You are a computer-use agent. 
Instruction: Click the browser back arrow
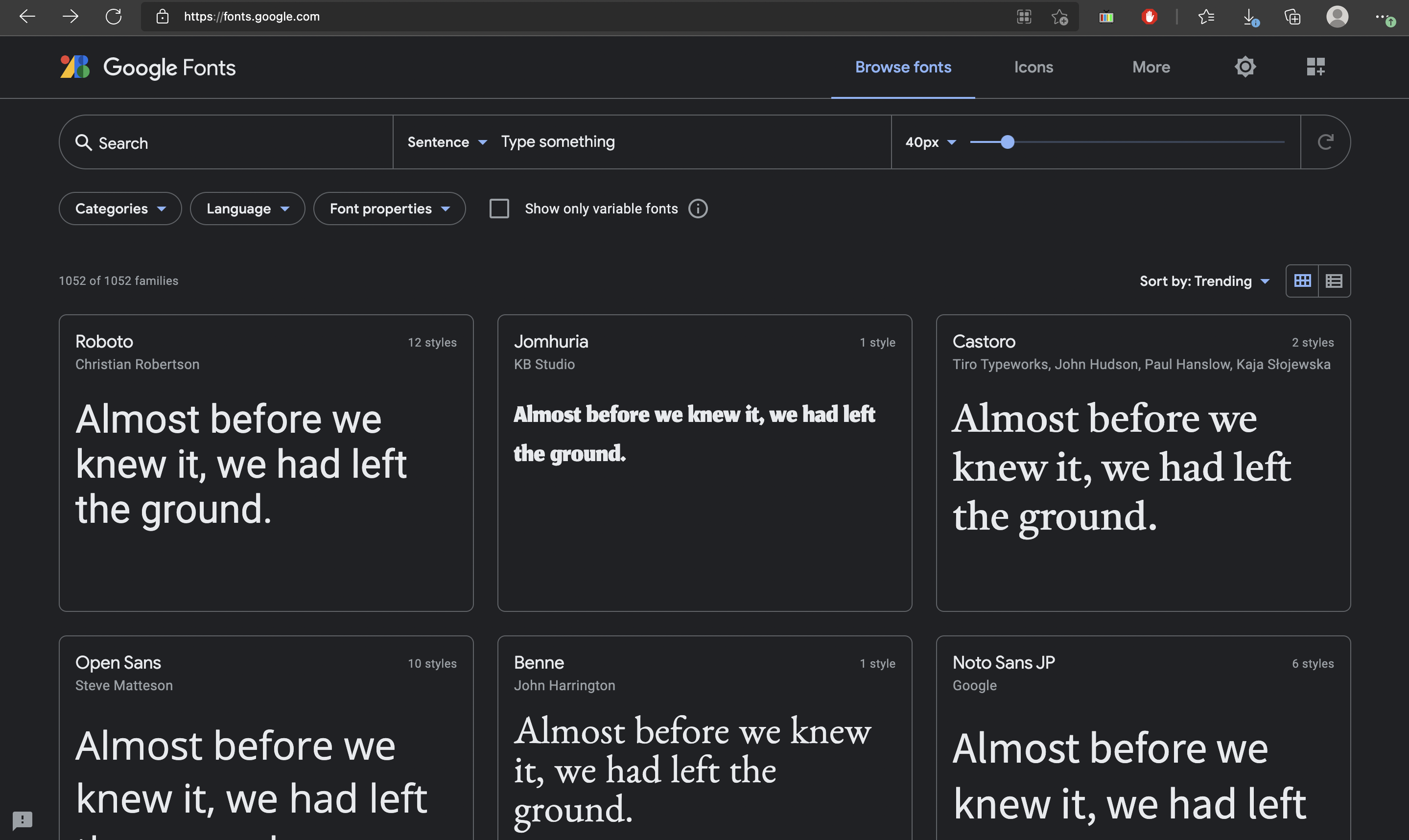[27, 17]
